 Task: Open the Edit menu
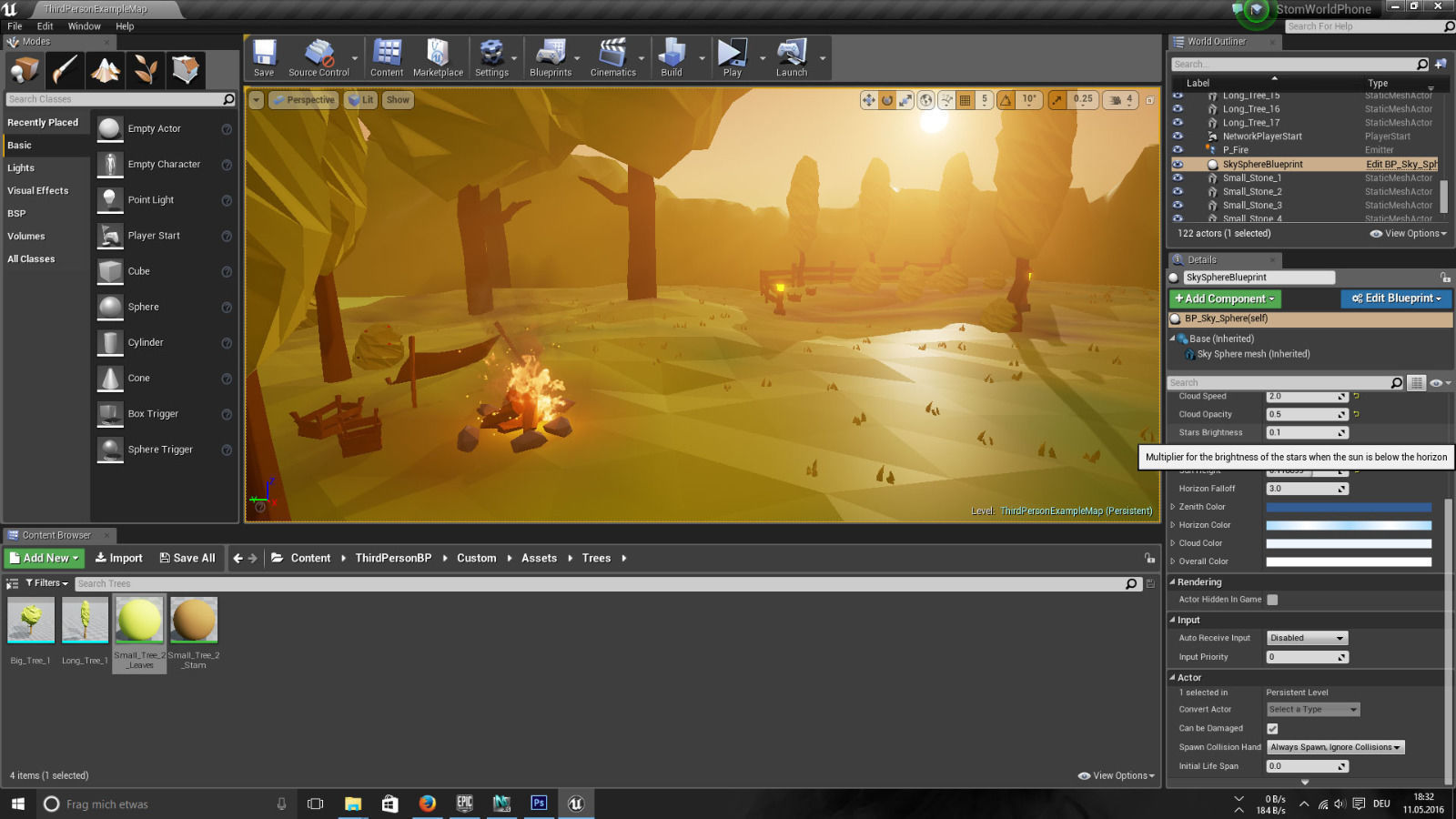point(45,26)
